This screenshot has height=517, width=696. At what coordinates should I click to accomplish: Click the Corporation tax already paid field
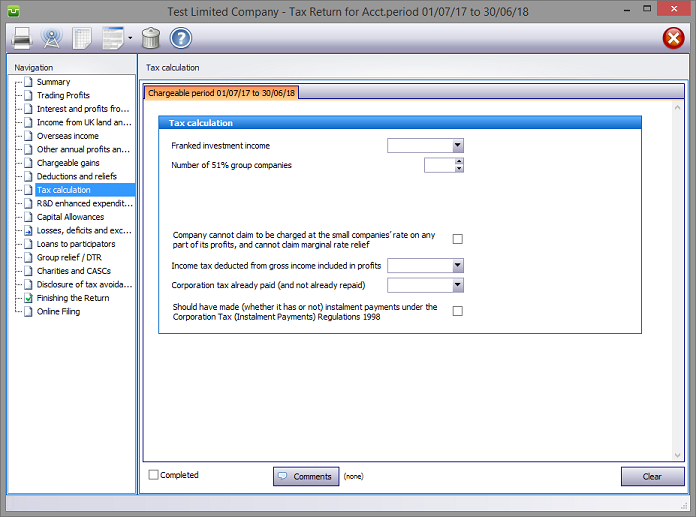click(419, 285)
